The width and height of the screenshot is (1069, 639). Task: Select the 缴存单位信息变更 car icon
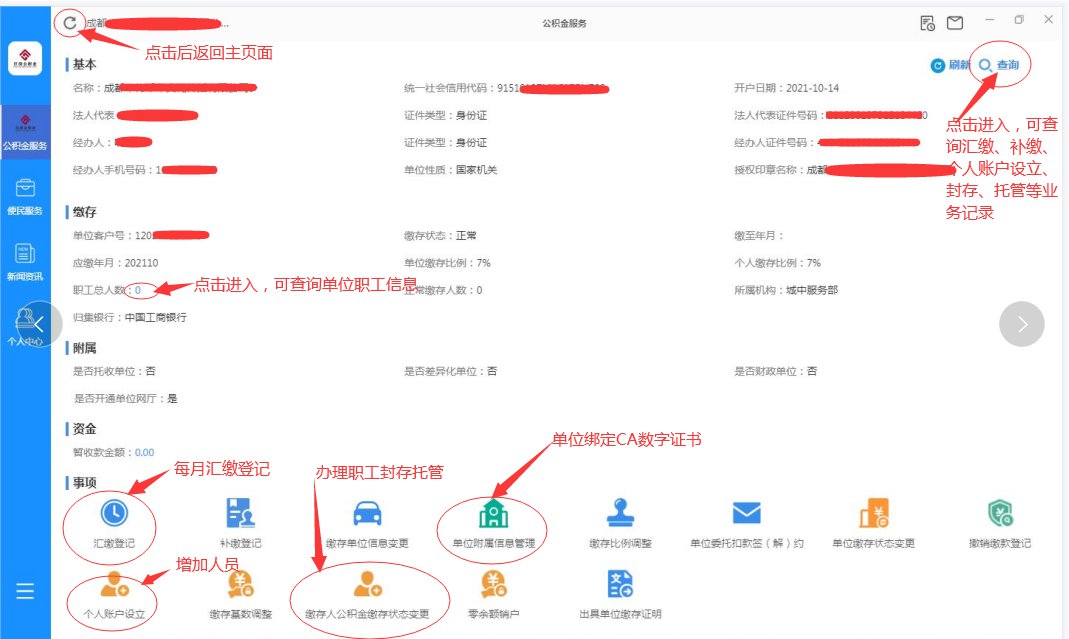pyautogui.click(x=367, y=513)
